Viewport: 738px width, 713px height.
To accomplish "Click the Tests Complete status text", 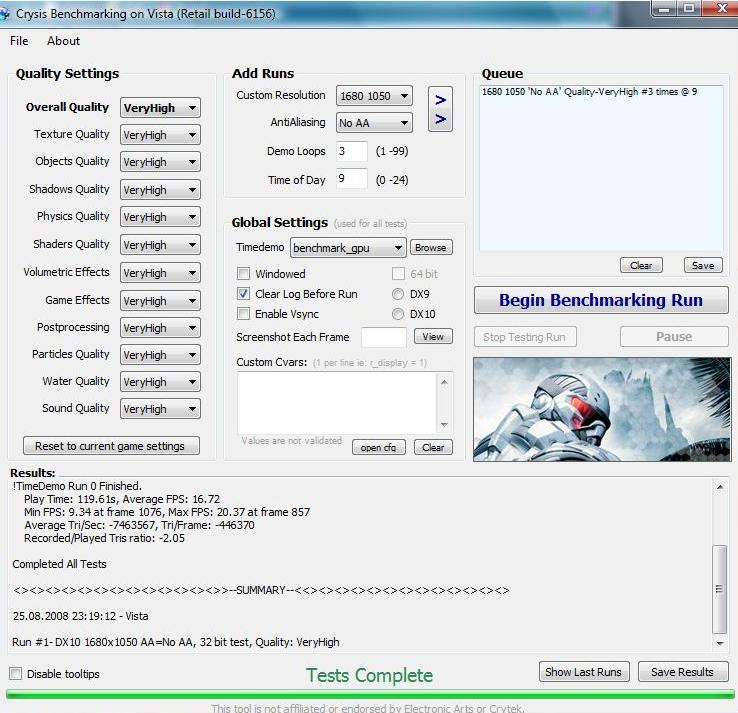I will click(x=369, y=675).
